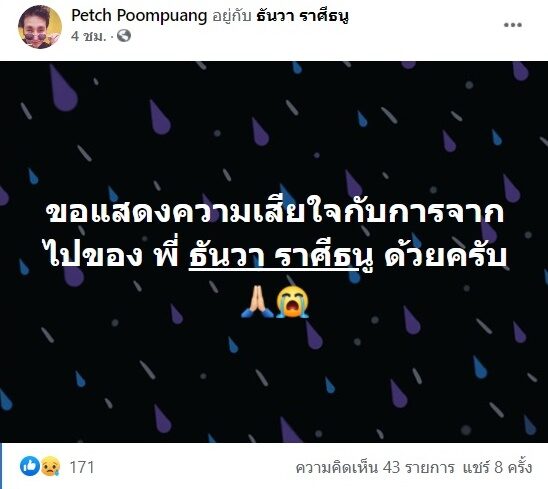Click the praying hands emoji
548x489 pixels.
coord(257,301)
